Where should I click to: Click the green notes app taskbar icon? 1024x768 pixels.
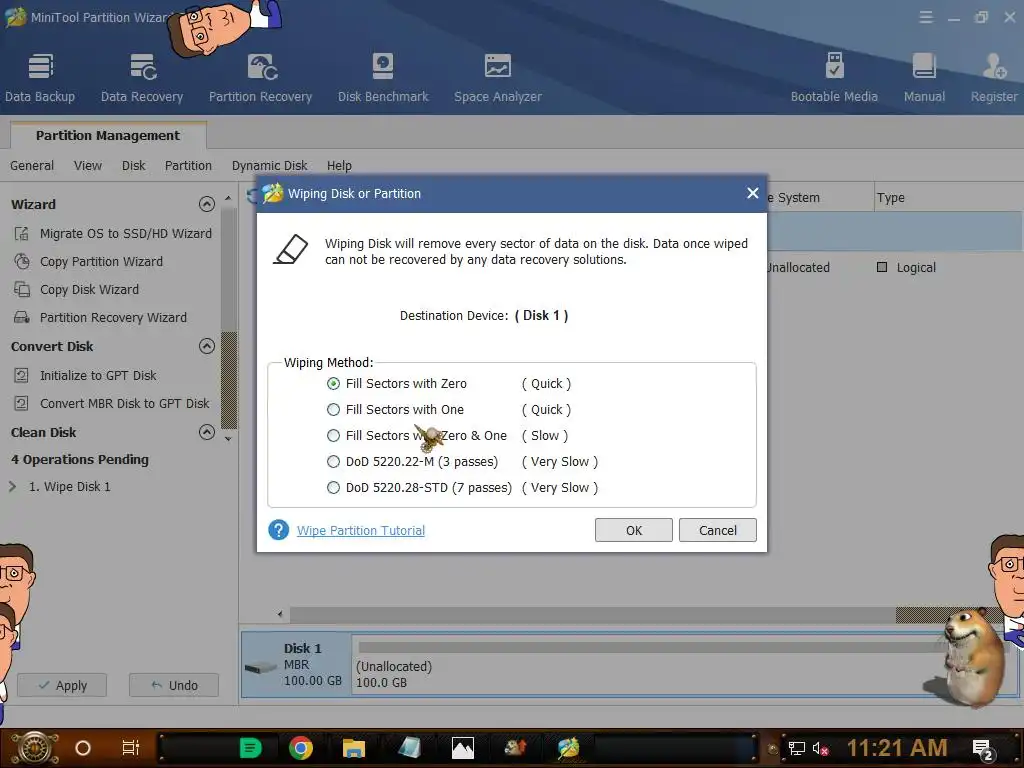pos(250,748)
